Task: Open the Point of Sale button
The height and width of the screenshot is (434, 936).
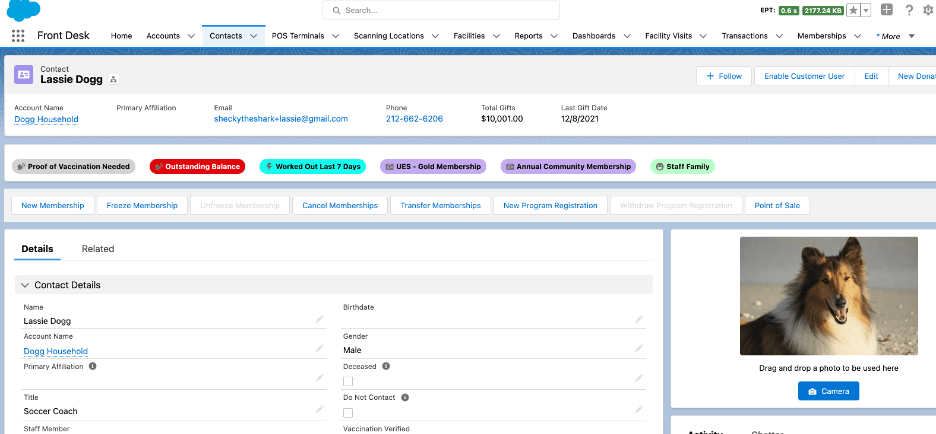Action: (x=777, y=205)
